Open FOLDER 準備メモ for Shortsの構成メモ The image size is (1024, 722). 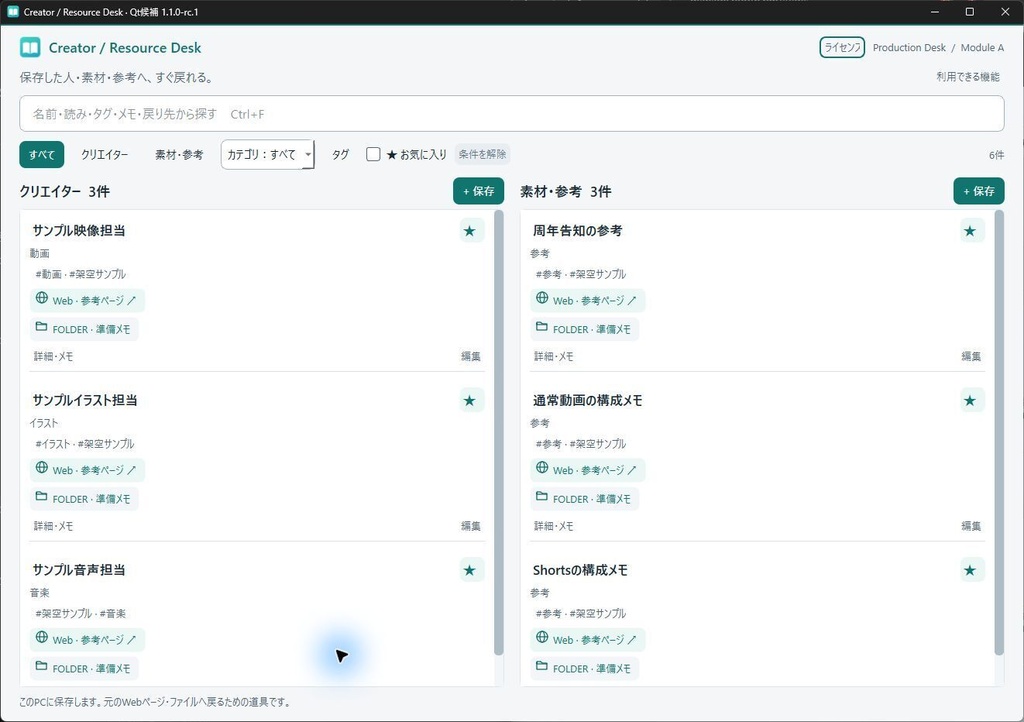584,668
